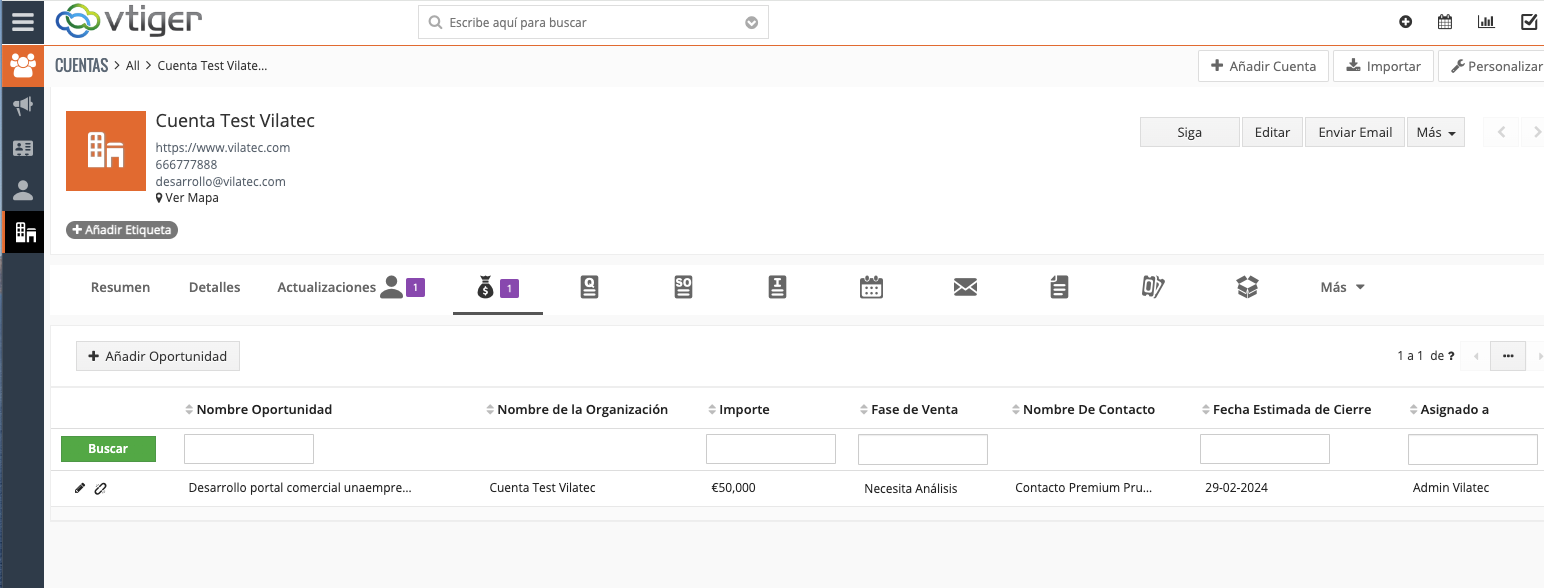Click the pencil edit icon in opportunity row

pos(80,488)
